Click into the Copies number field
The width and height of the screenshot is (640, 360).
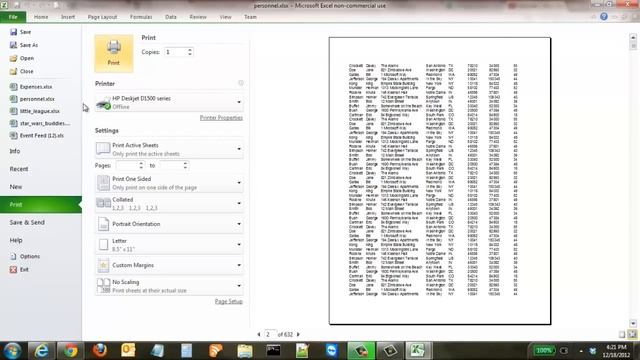(176, 52)
